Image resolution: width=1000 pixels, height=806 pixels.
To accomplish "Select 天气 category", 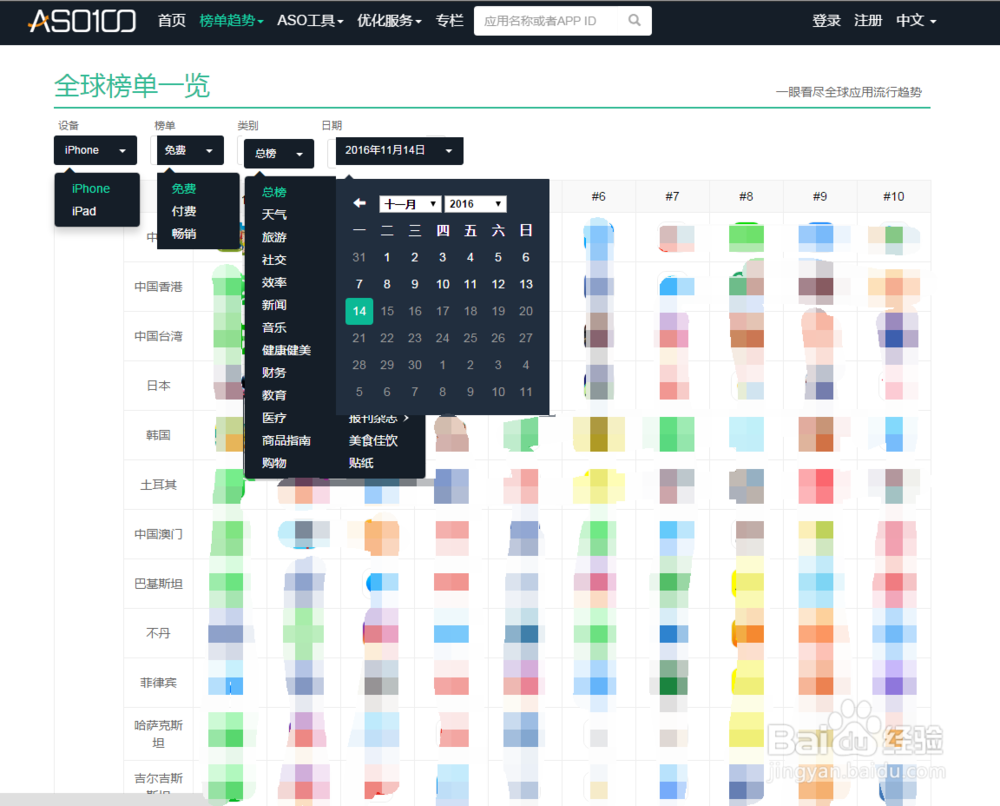I will pos(274,214).
